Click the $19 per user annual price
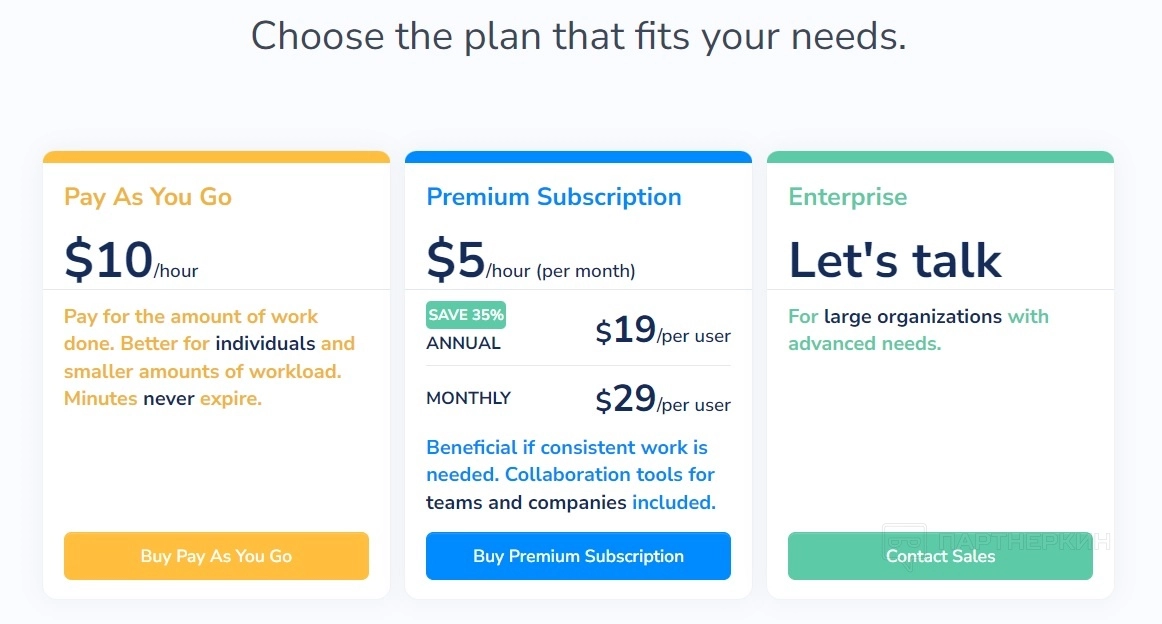The width and height of the screenshot is (1162, 624). click(x=663, y=331)
